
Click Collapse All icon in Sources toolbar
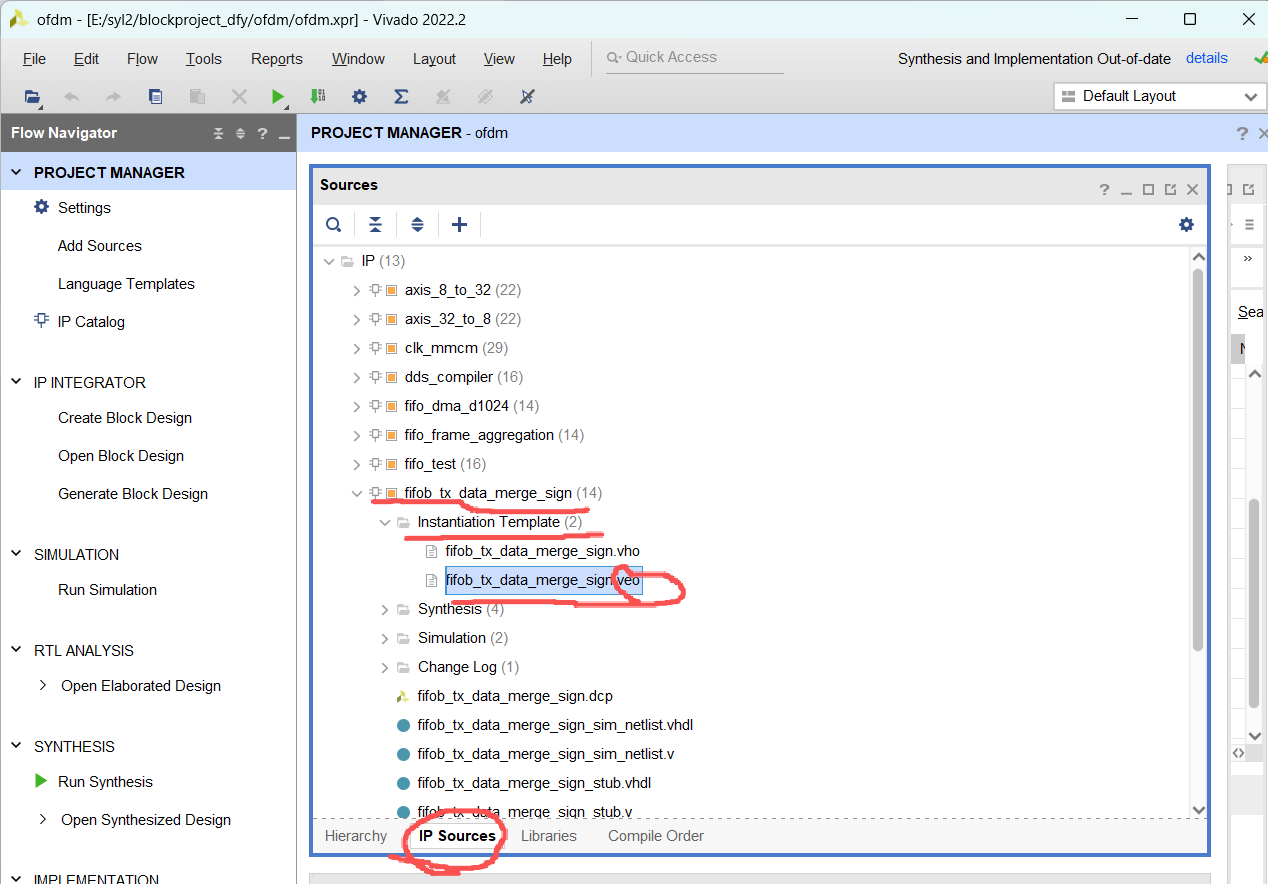pos(375,225)
